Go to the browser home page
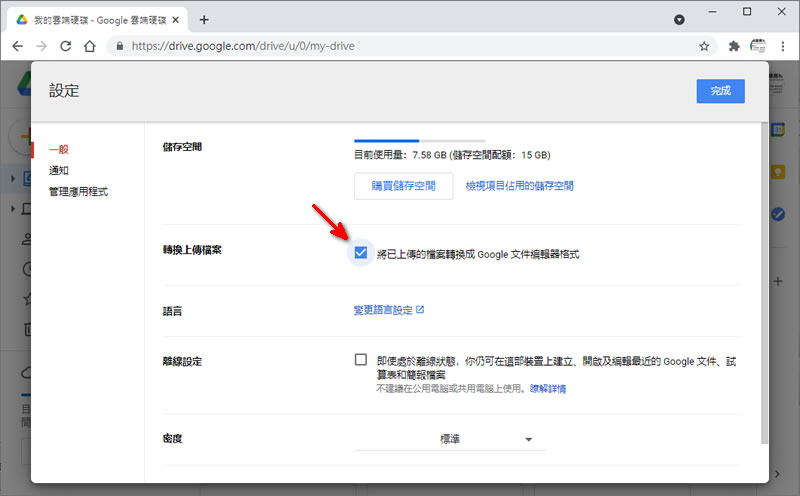This screenshot has height=496, width=800. 90,46
